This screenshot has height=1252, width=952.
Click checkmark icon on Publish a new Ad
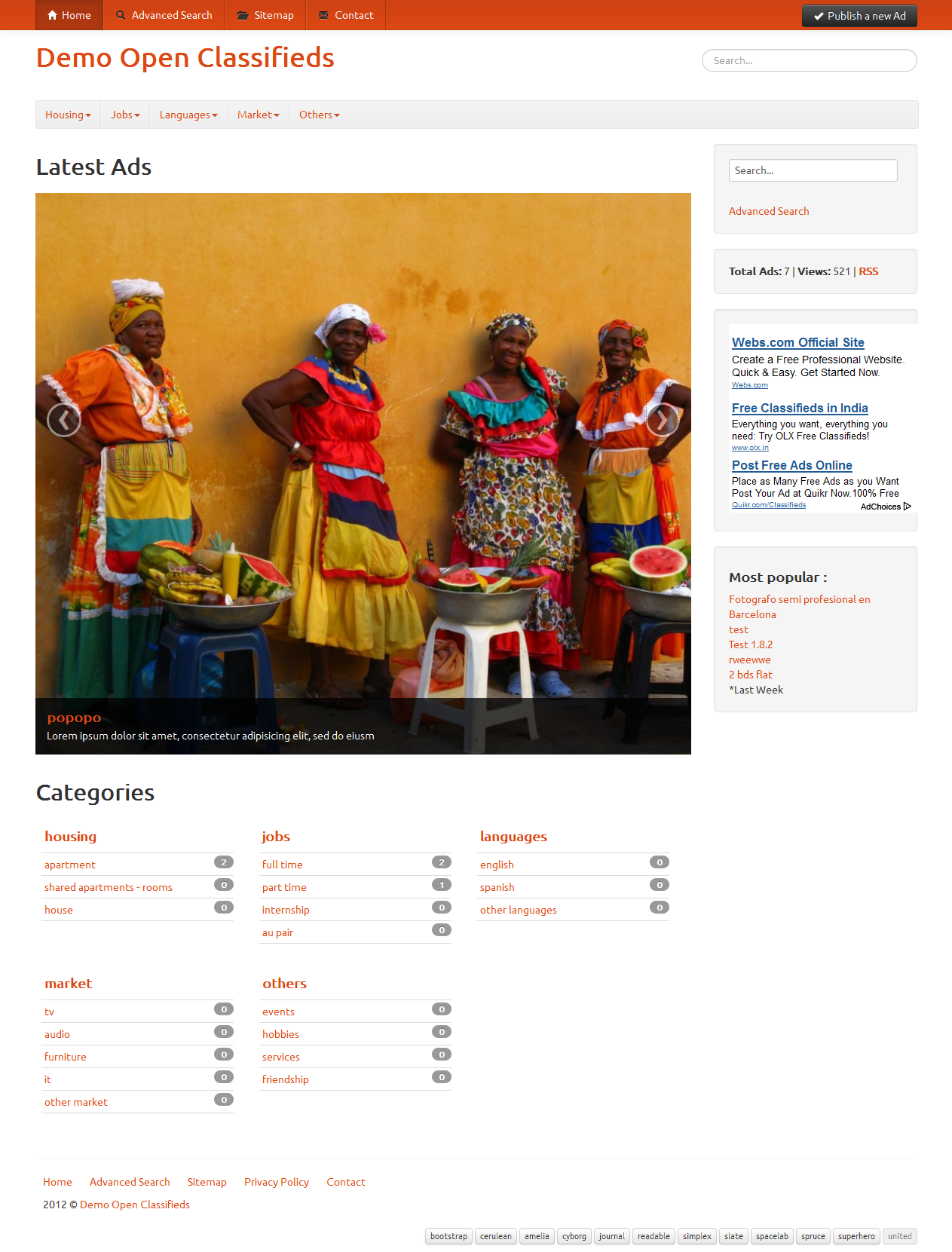819,16
